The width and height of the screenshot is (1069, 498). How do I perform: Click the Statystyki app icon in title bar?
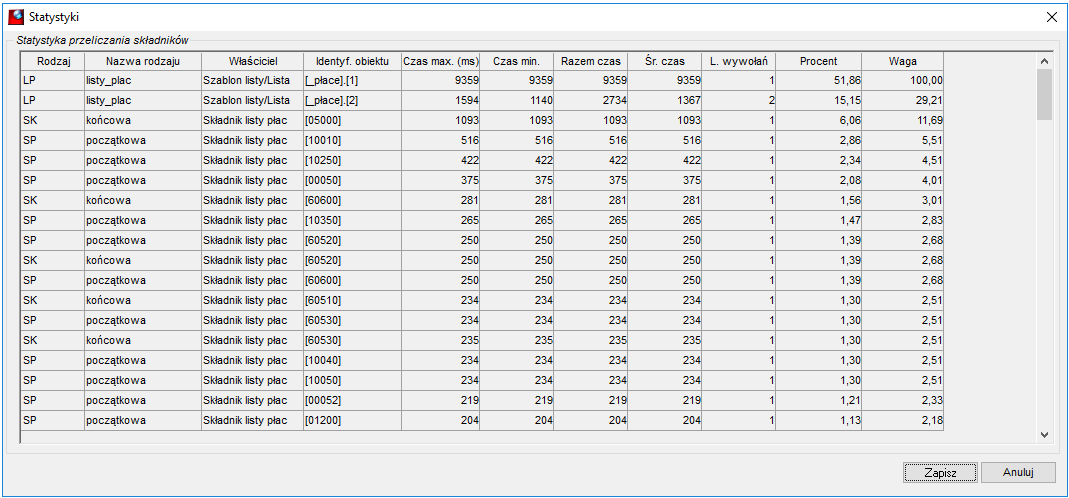pos(15,15)
